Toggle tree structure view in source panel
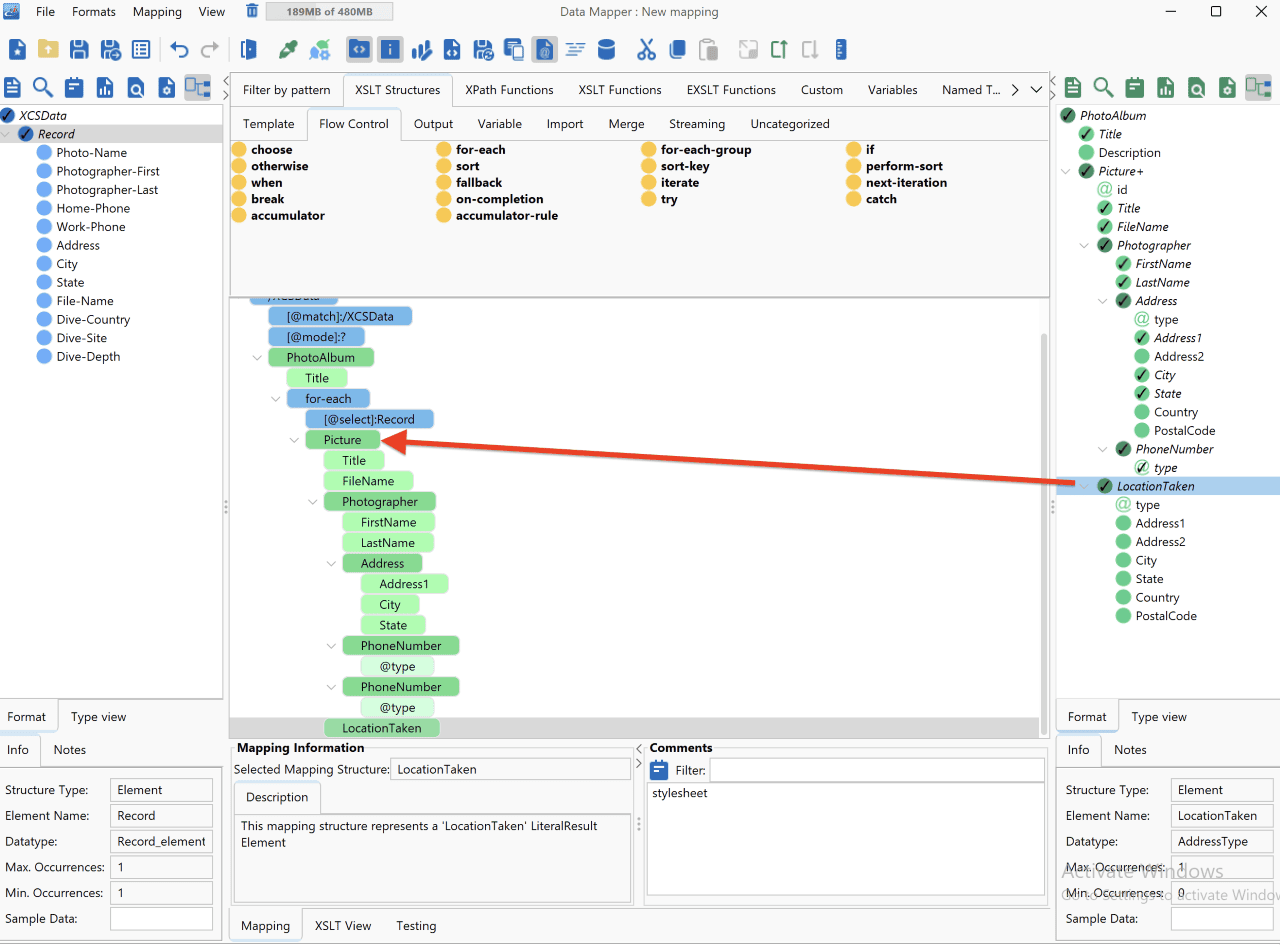The width and height of the screenshot is (1280, 945). (x=198, y=87)
